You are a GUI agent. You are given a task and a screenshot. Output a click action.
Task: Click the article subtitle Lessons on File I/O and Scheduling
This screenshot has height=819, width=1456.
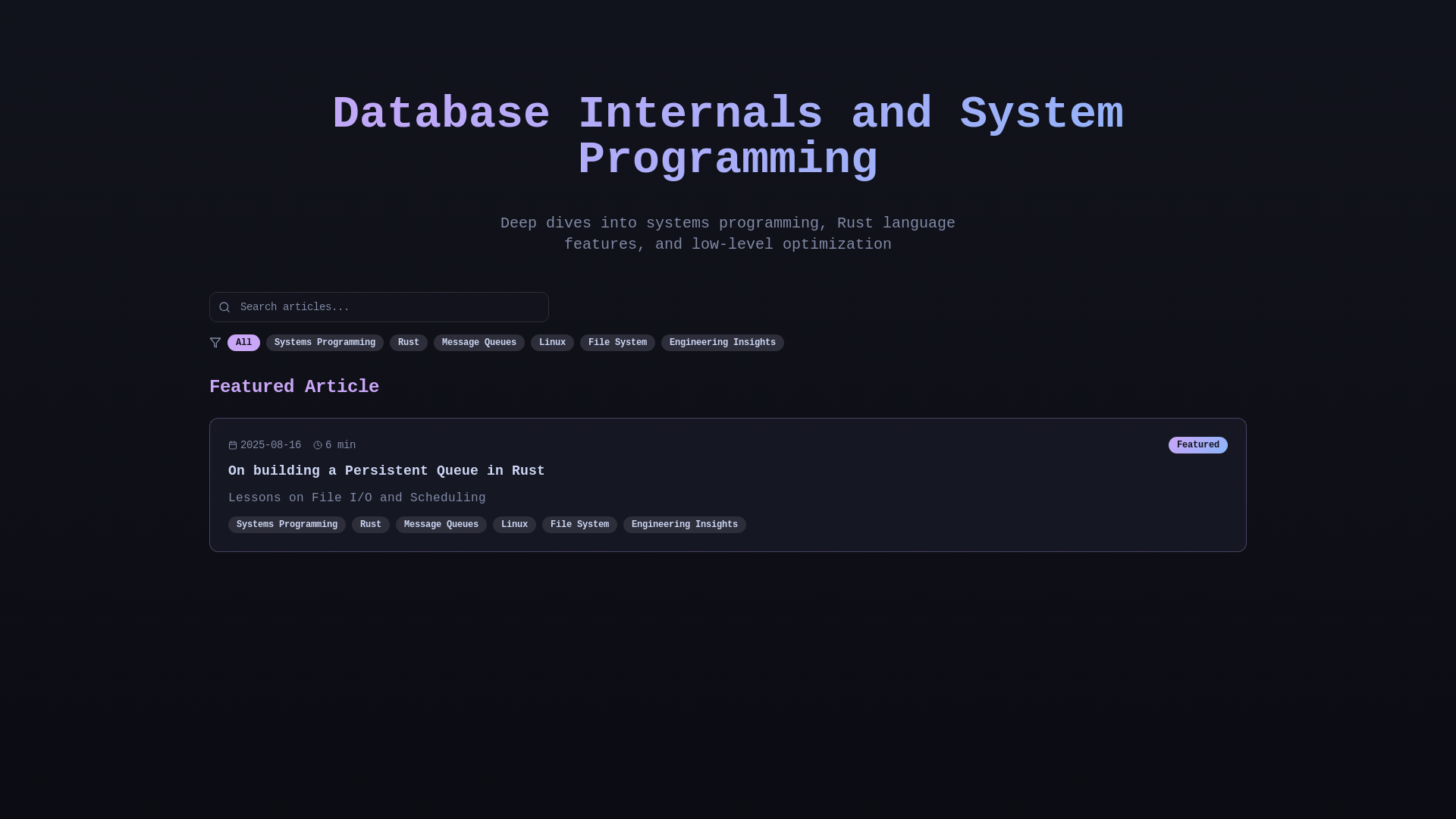[x=357, y=498]
